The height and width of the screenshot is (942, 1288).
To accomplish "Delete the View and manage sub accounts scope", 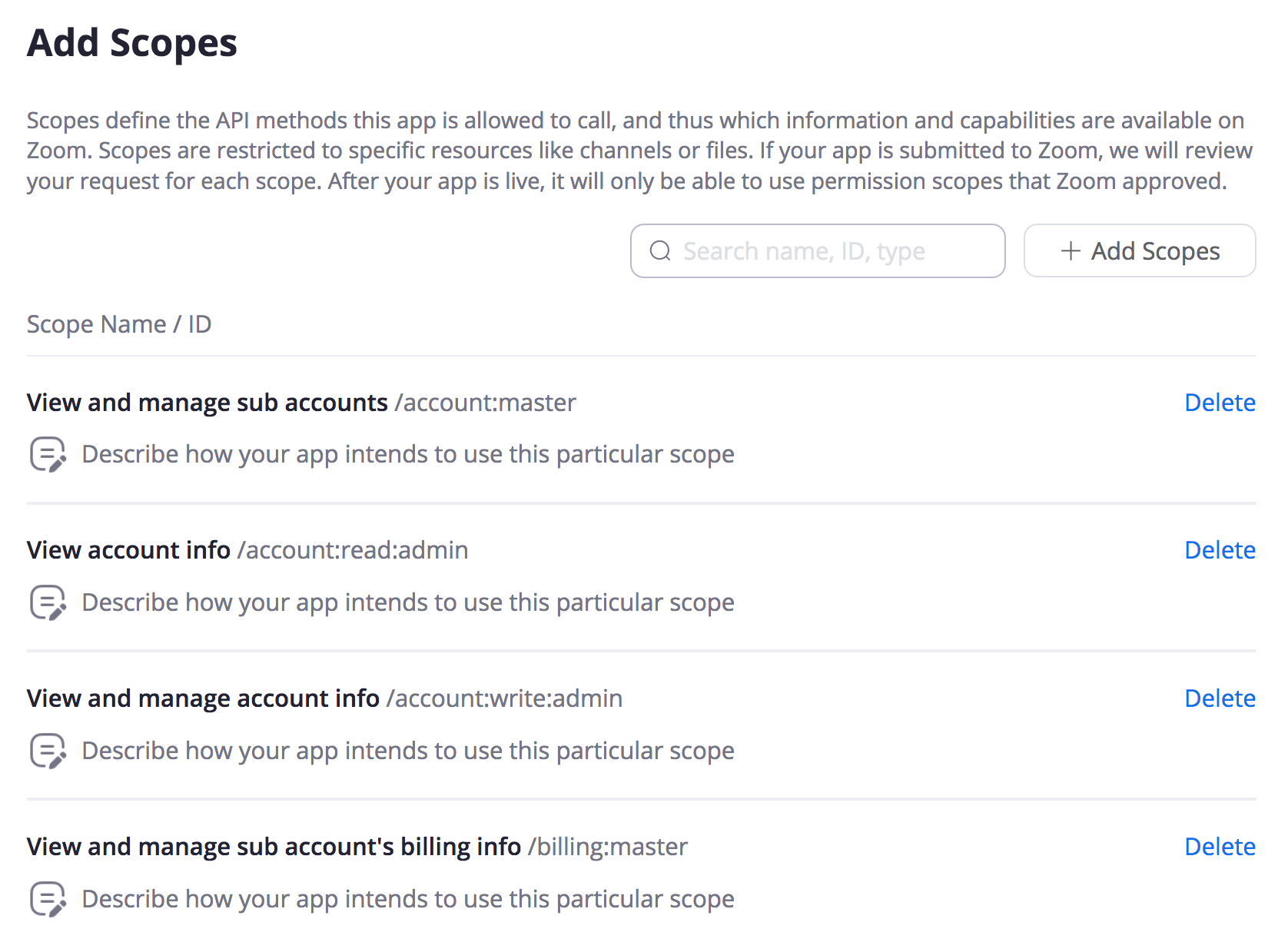I will [x=1219, y=403].
